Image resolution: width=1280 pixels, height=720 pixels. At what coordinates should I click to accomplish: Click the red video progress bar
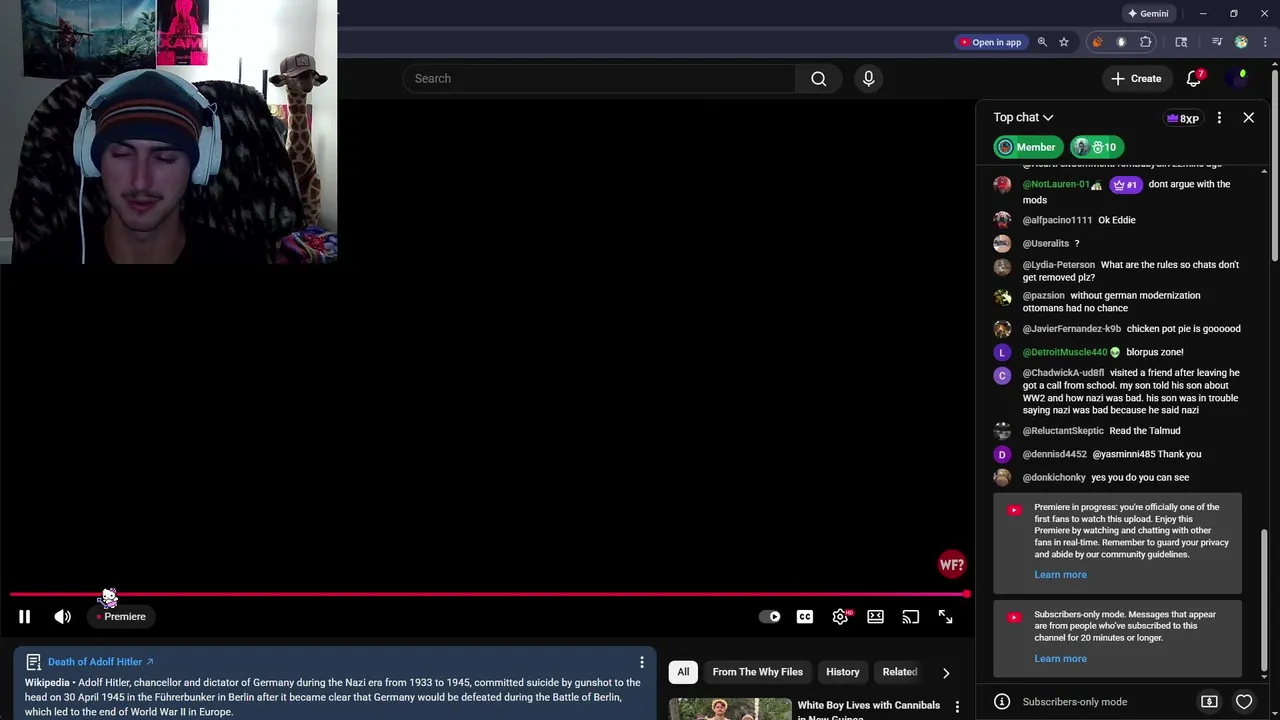tap(488, 594)
